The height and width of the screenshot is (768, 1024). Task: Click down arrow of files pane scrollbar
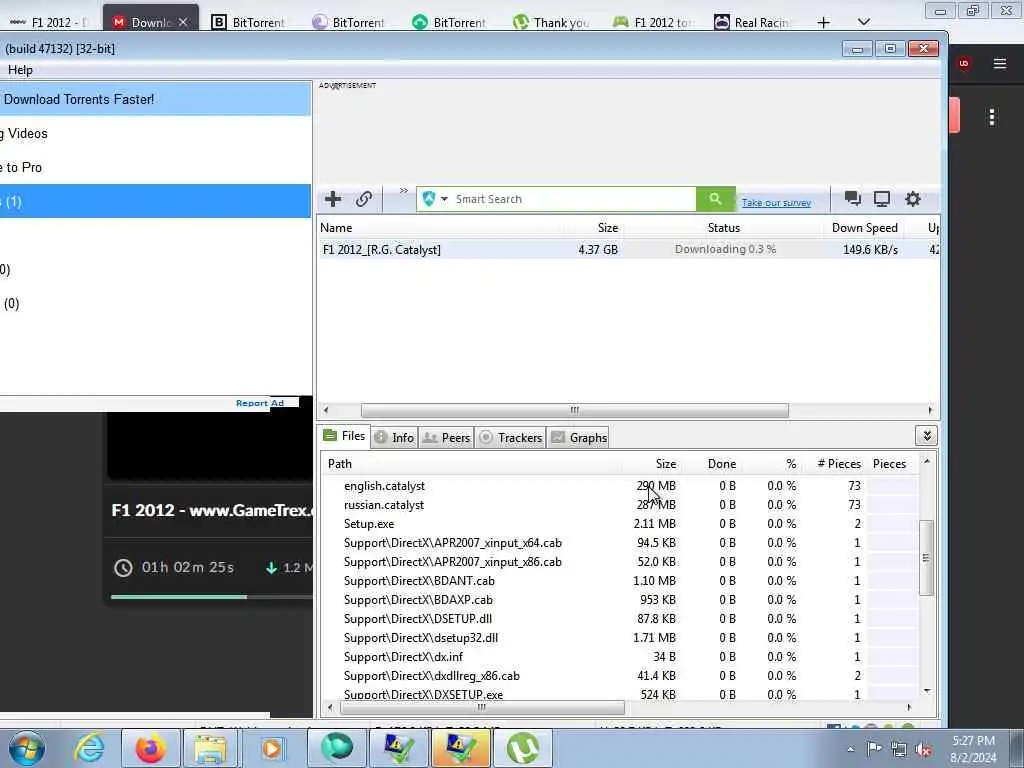pyautogui.click(x=927, y=690)
